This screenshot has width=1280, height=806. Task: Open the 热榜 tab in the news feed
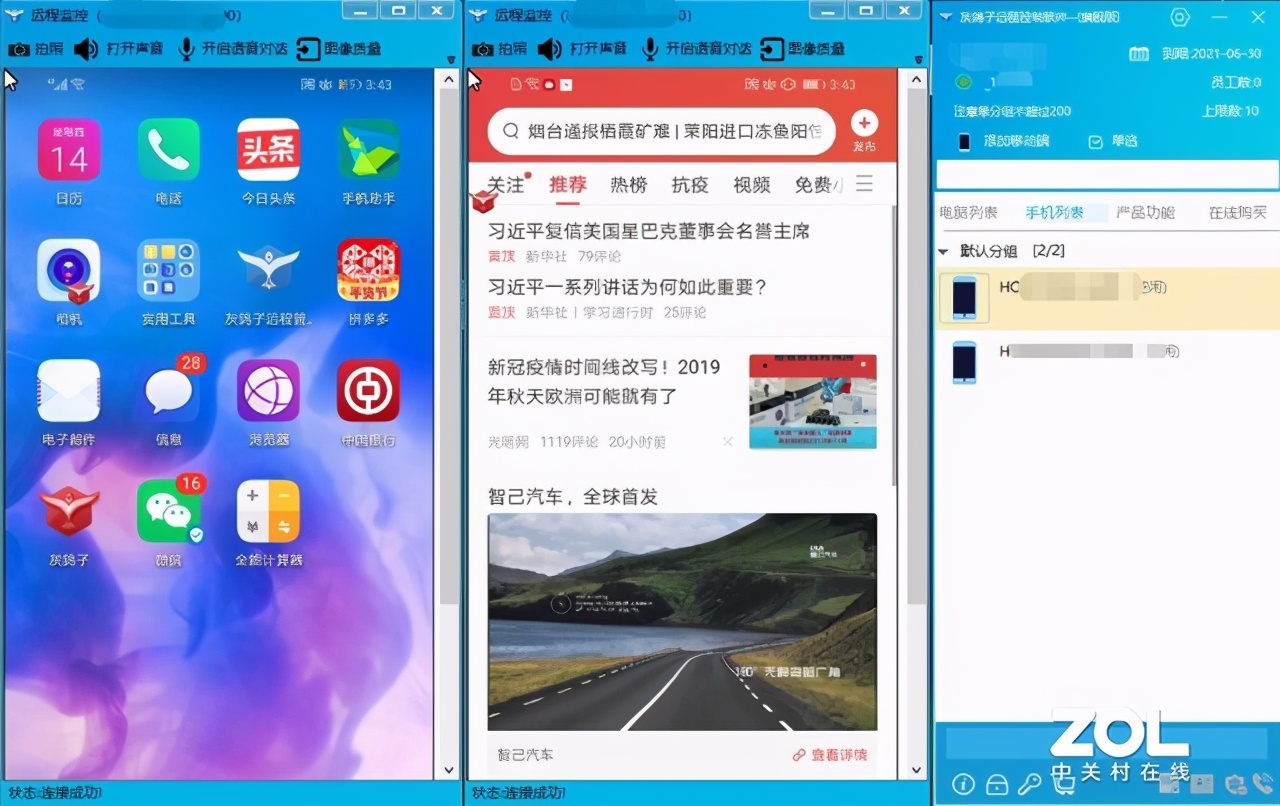click(627, 184)
